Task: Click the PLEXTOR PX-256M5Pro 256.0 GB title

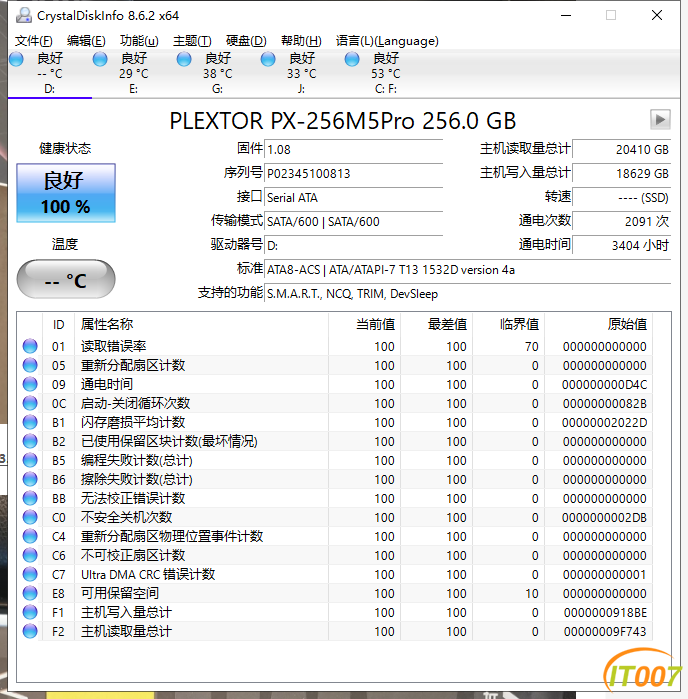Action: coord(343,121)
